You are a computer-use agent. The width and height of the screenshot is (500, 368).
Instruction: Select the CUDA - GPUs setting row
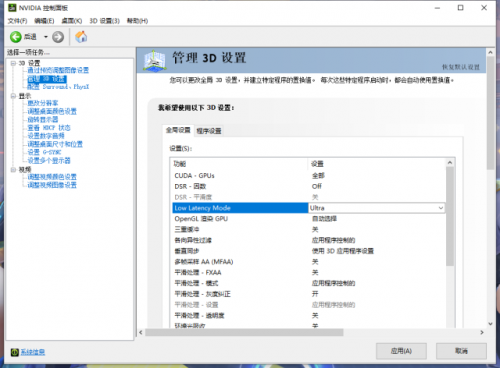[x=309, y=176]
